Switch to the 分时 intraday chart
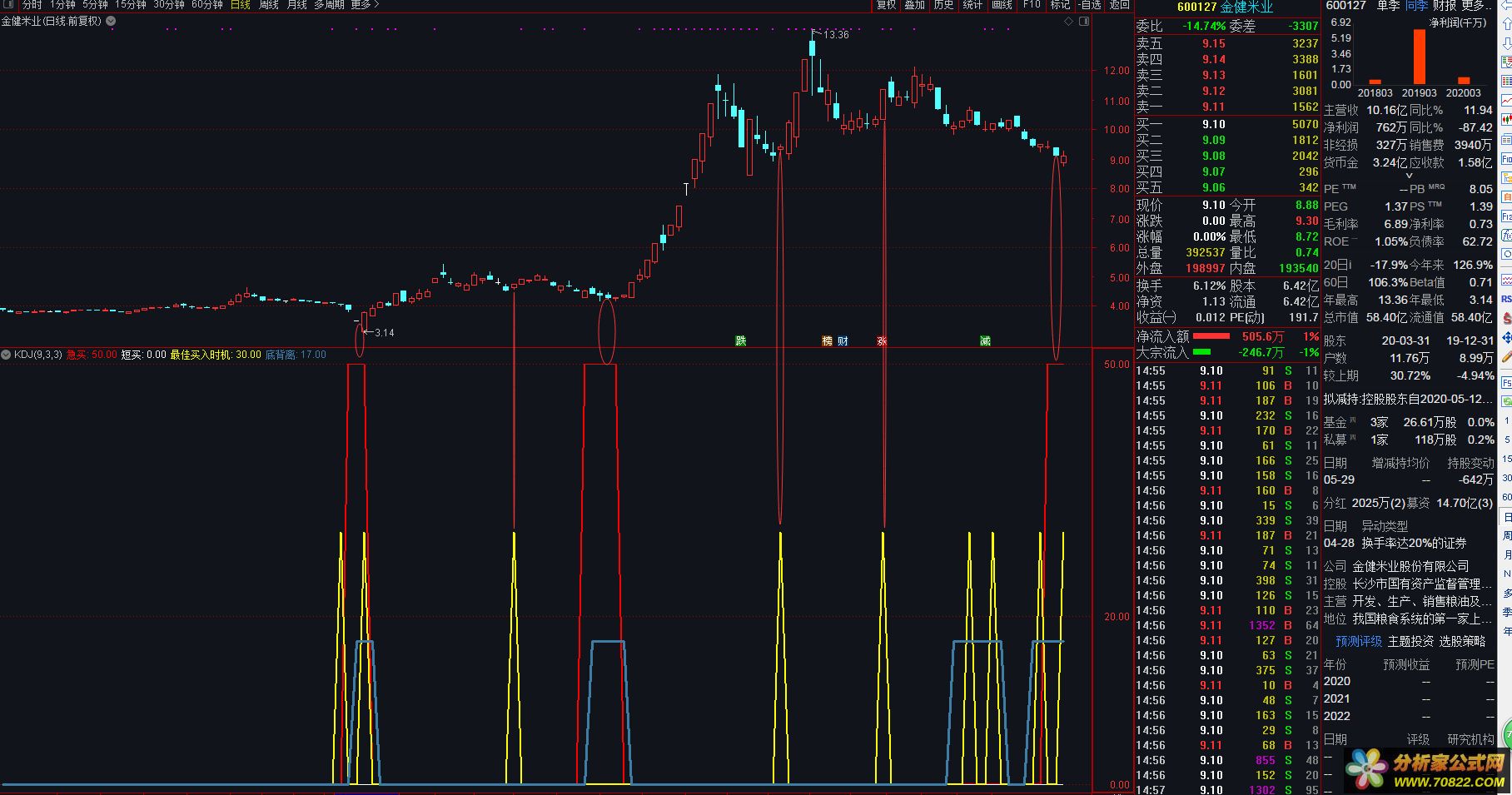This screenshot has height=795, width=1512. [32, 5]
